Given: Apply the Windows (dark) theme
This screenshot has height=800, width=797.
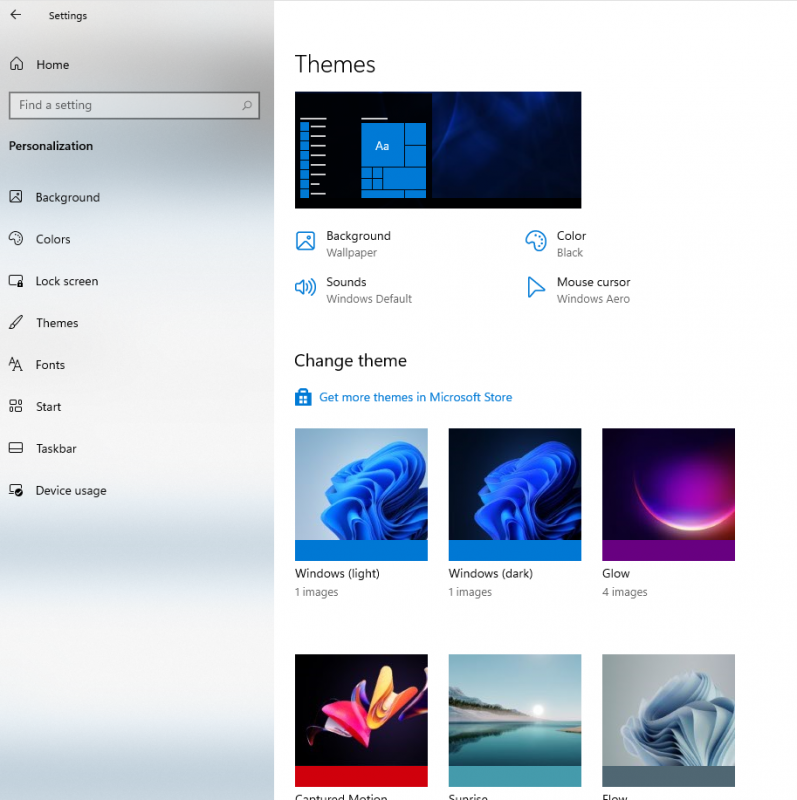Looking at the screenshot, I should (x=515, y=494).
